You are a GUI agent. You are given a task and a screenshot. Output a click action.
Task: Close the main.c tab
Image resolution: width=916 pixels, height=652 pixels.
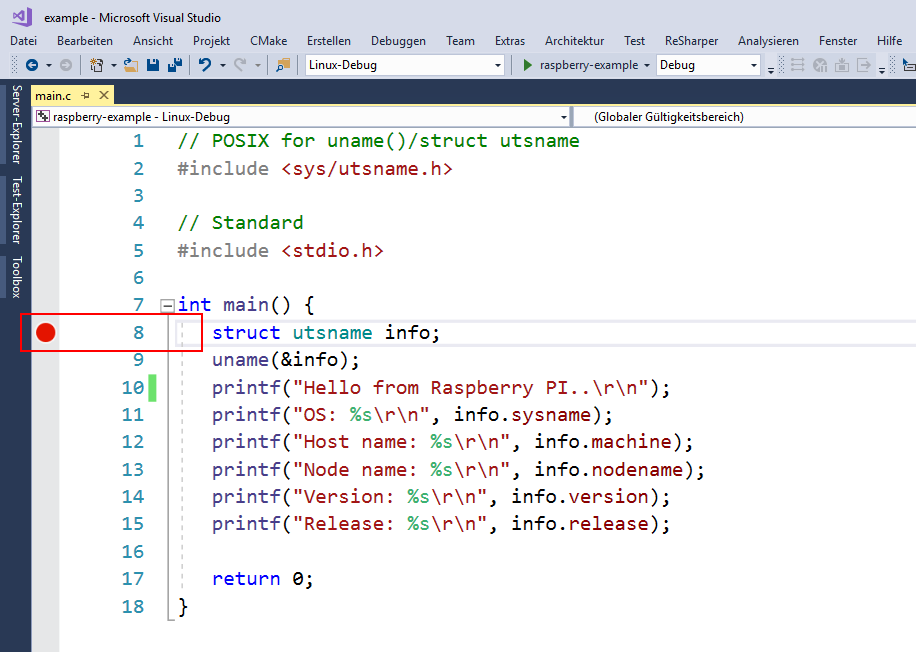(x=103, y=95)
